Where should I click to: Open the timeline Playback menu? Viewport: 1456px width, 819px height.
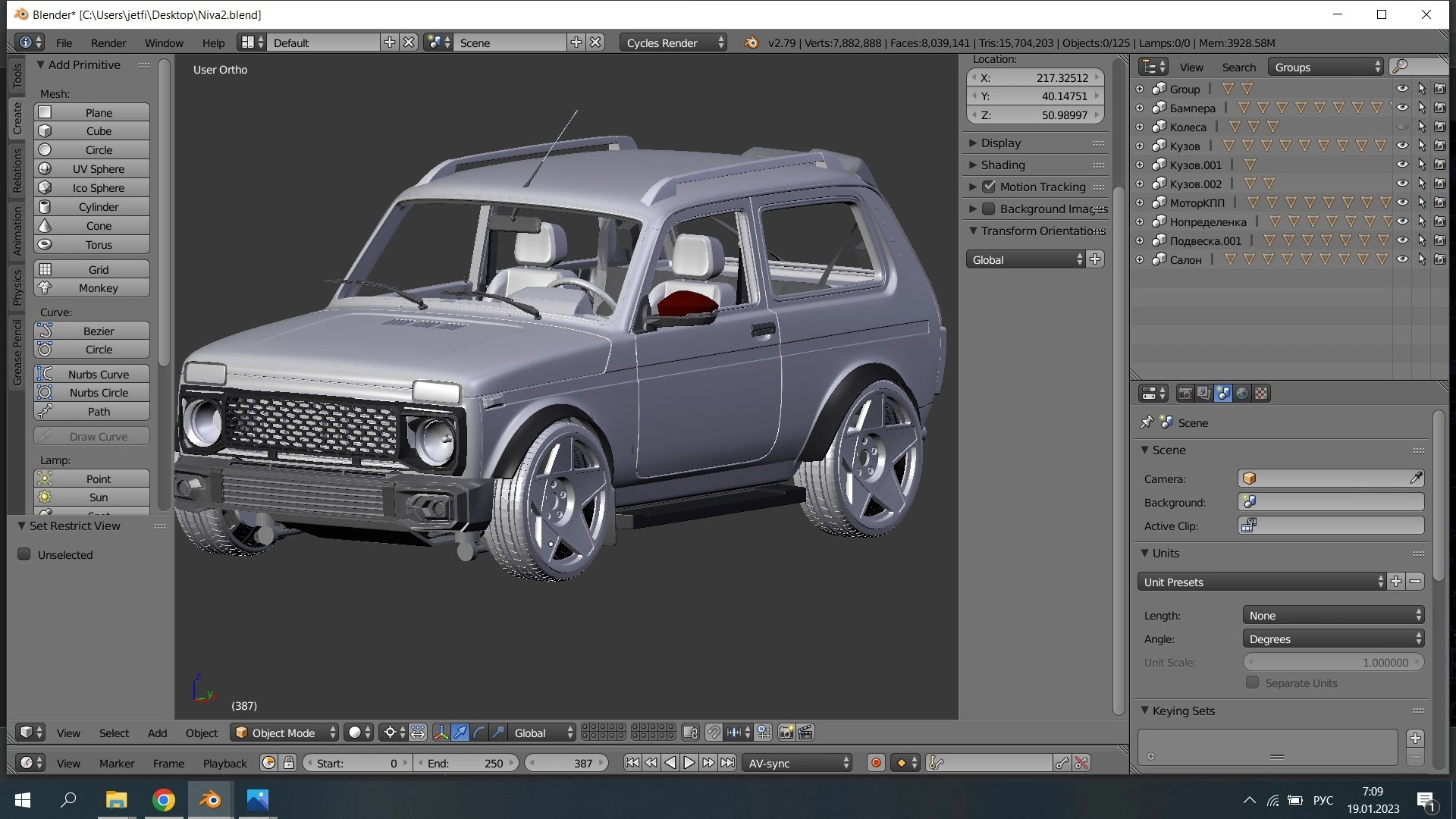[x=224, y=763]
